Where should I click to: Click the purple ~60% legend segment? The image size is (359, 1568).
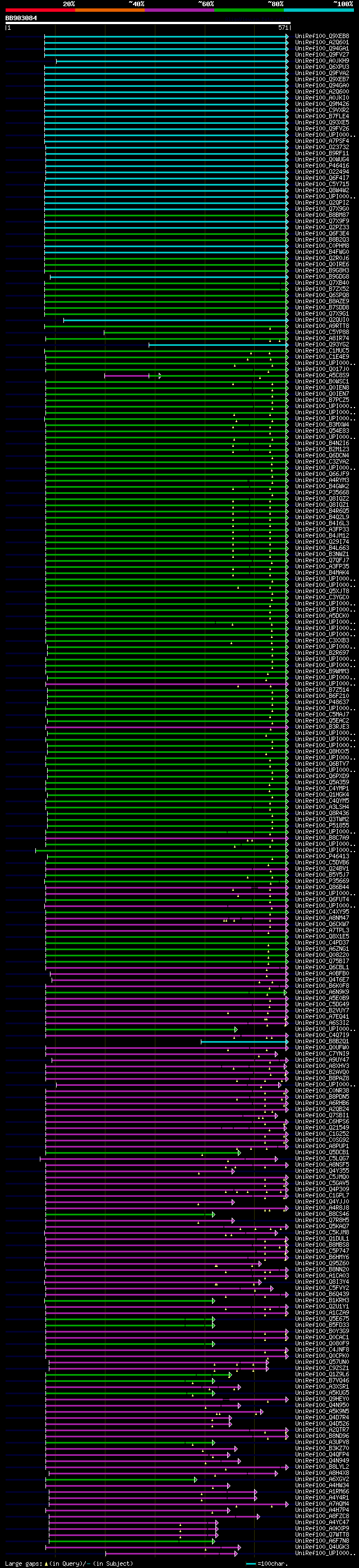coord(179,10)
